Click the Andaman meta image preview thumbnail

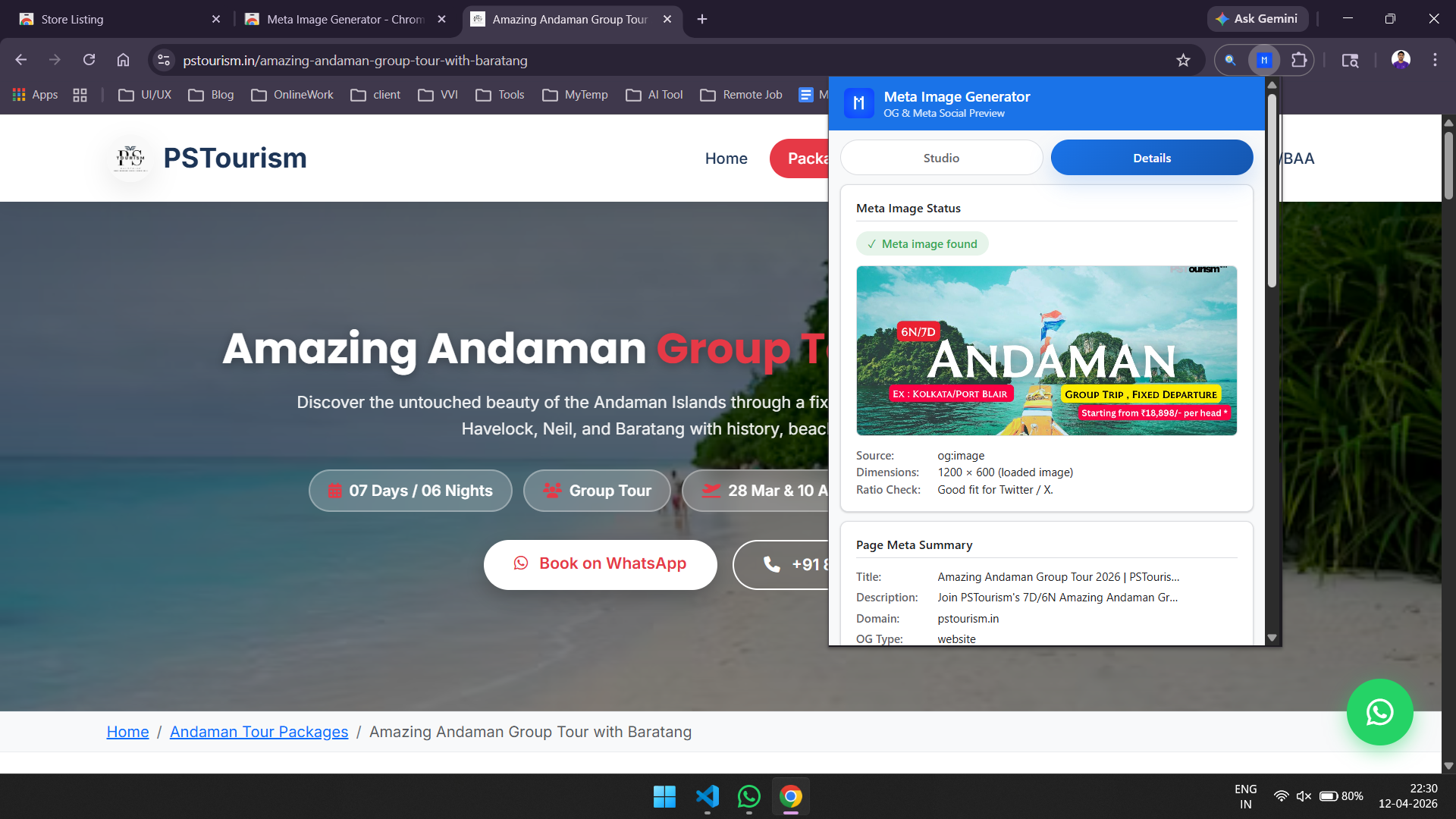tap(1046, 350)
